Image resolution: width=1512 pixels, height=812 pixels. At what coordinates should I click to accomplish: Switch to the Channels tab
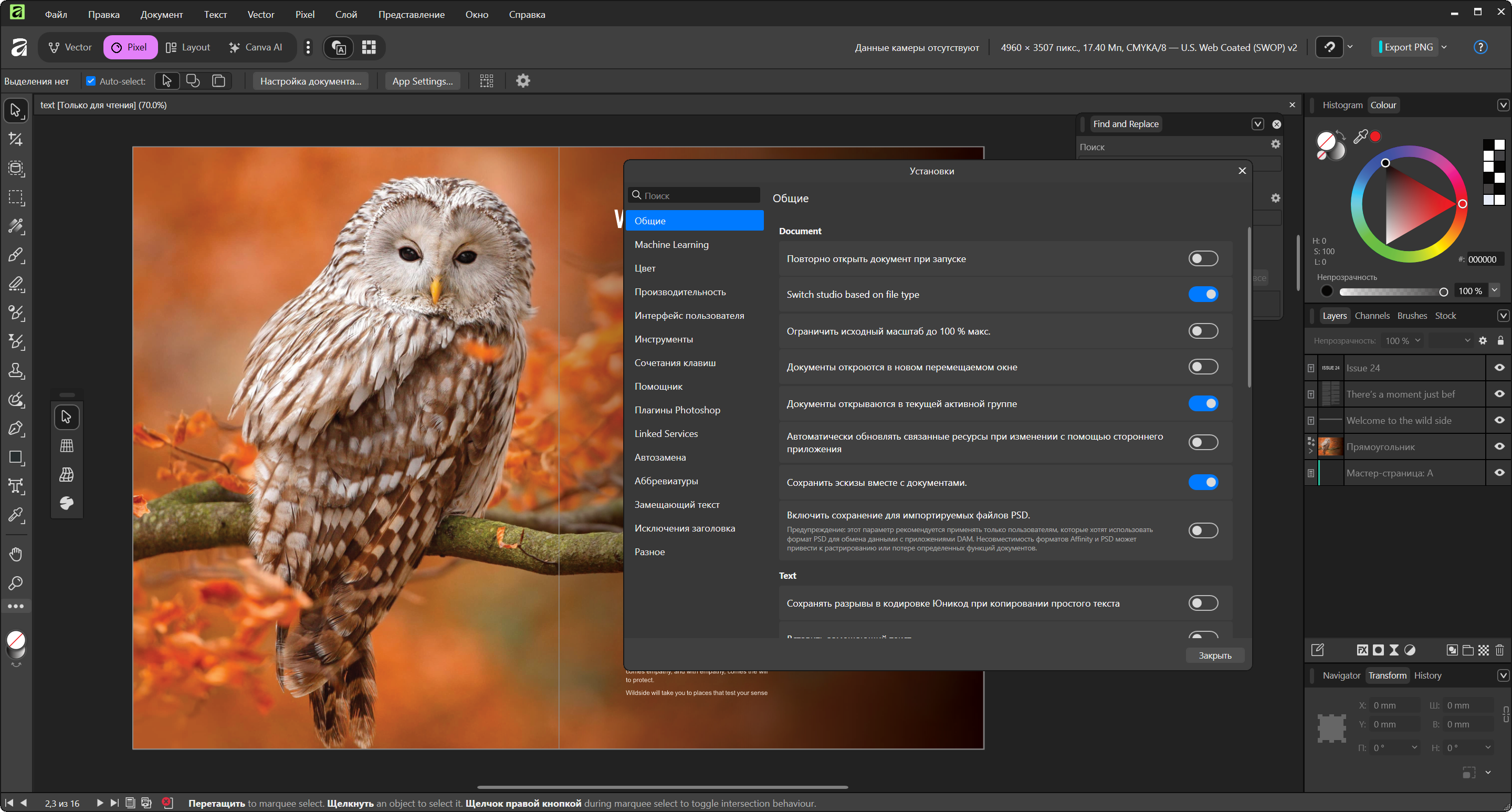click(1372, 315)
